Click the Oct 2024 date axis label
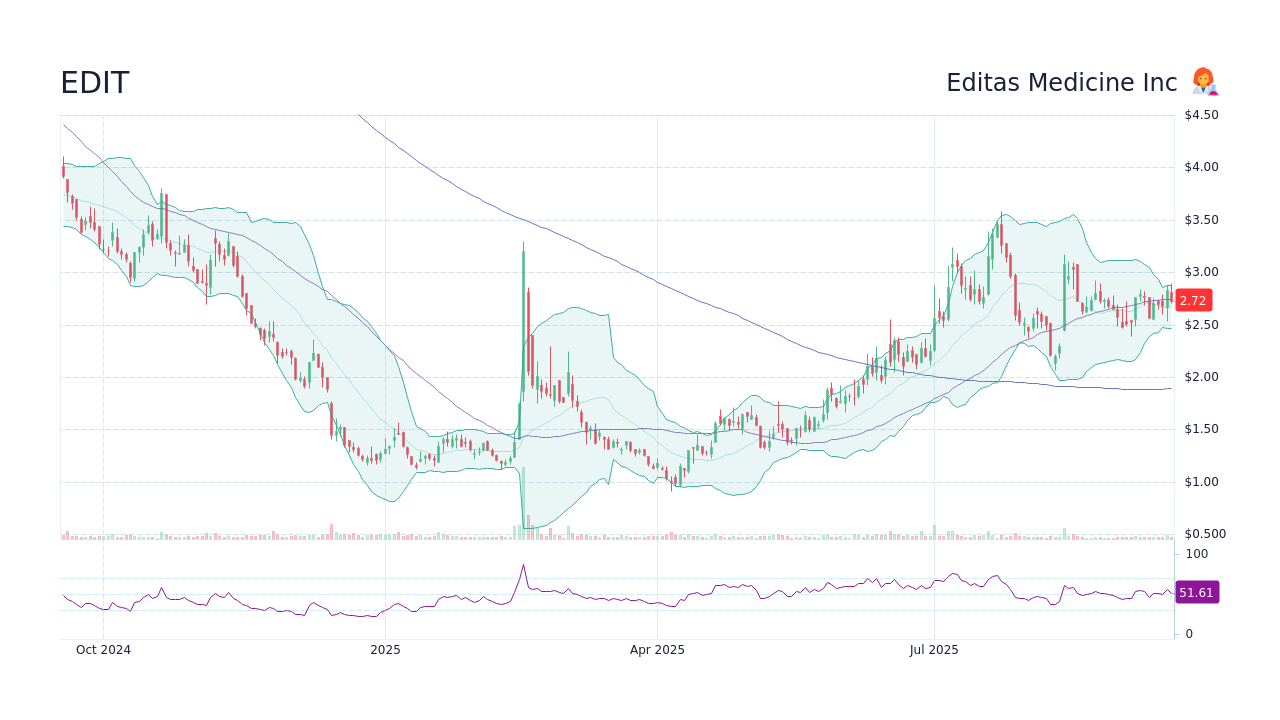 pyautogui.click(x=103, y=650)
